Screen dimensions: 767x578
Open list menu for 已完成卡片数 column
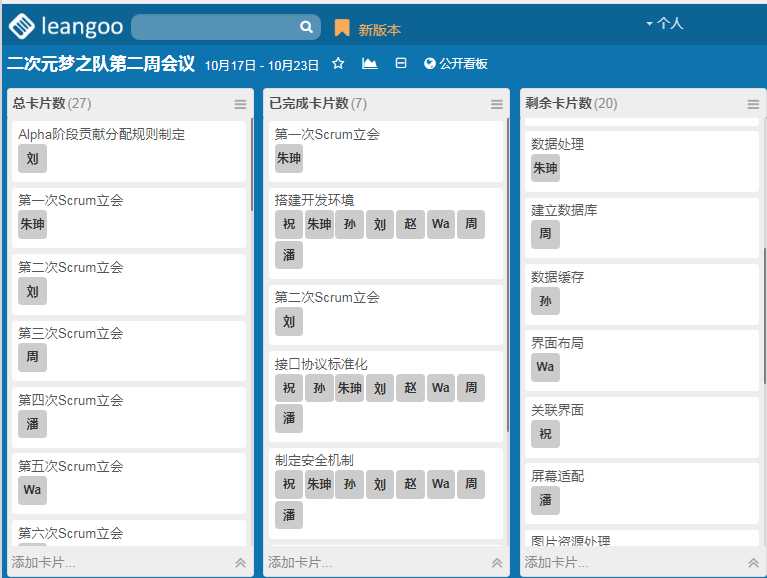pos(496,104)
